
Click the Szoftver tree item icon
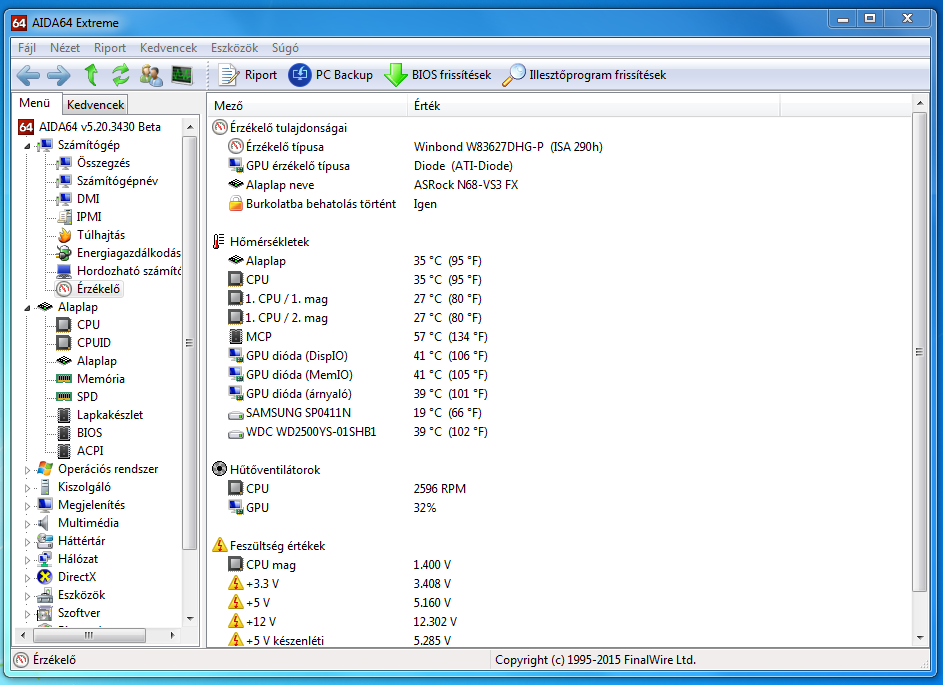45,613
